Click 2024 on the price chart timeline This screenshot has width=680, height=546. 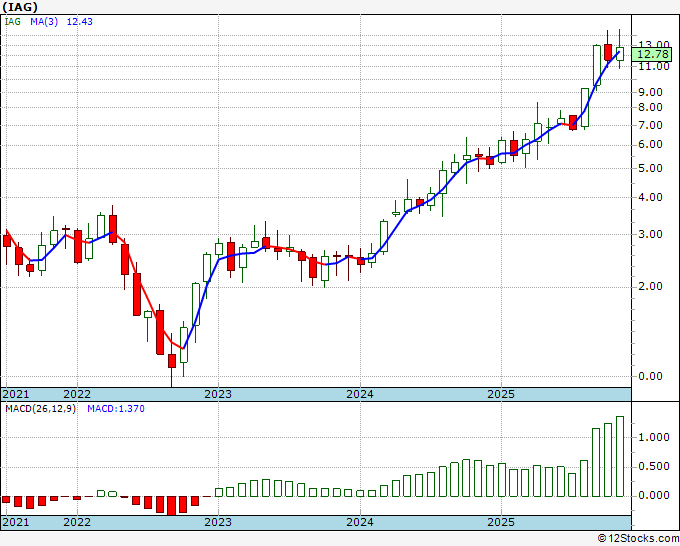360,394
